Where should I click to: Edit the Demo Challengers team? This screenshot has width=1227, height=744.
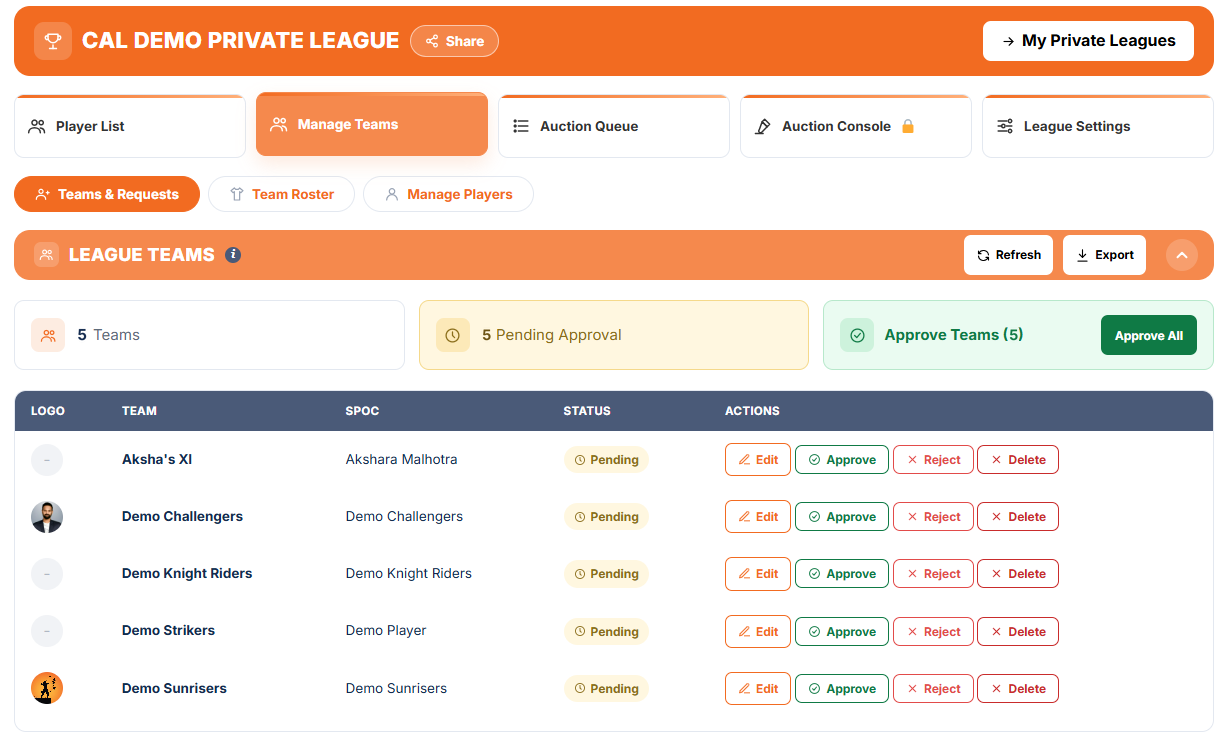pyautogui.click(x=758, y=517)
